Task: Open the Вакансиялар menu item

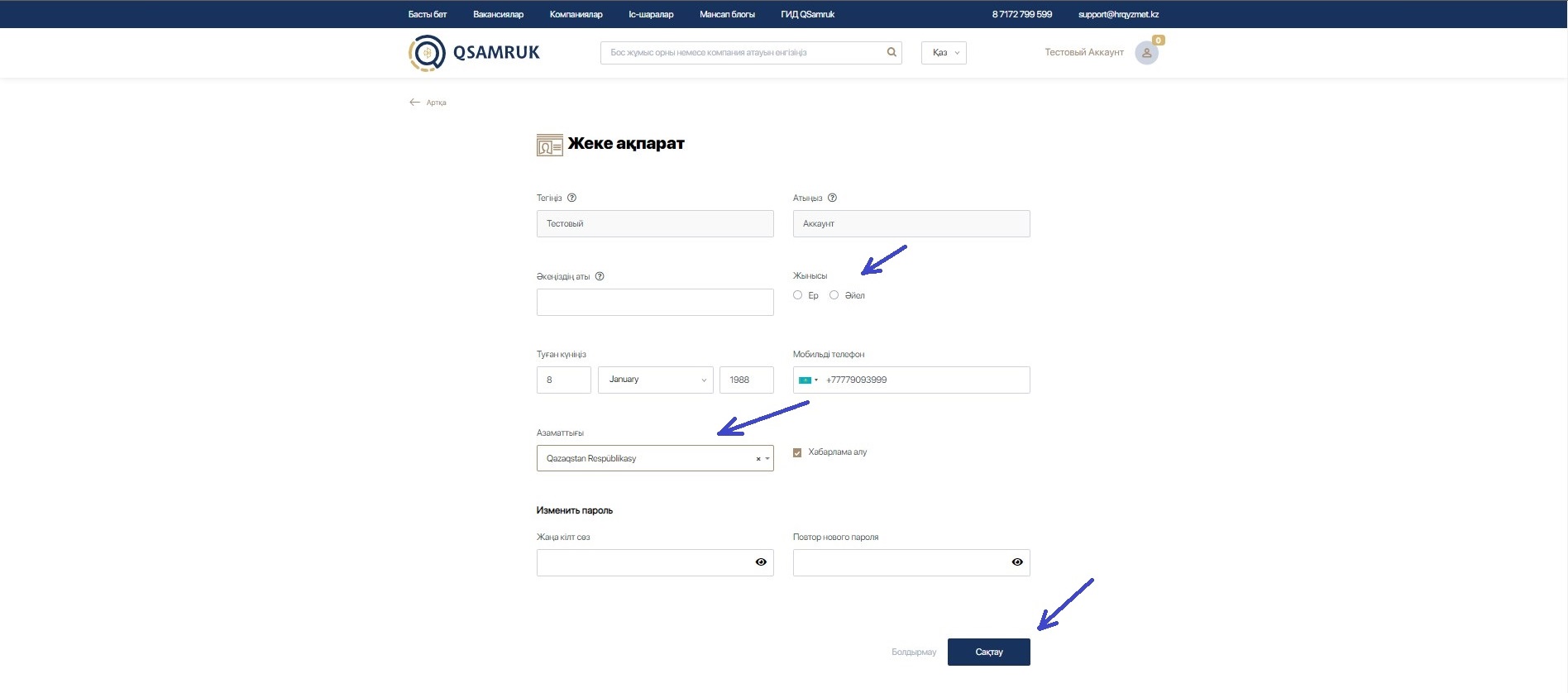Action: 498,14
